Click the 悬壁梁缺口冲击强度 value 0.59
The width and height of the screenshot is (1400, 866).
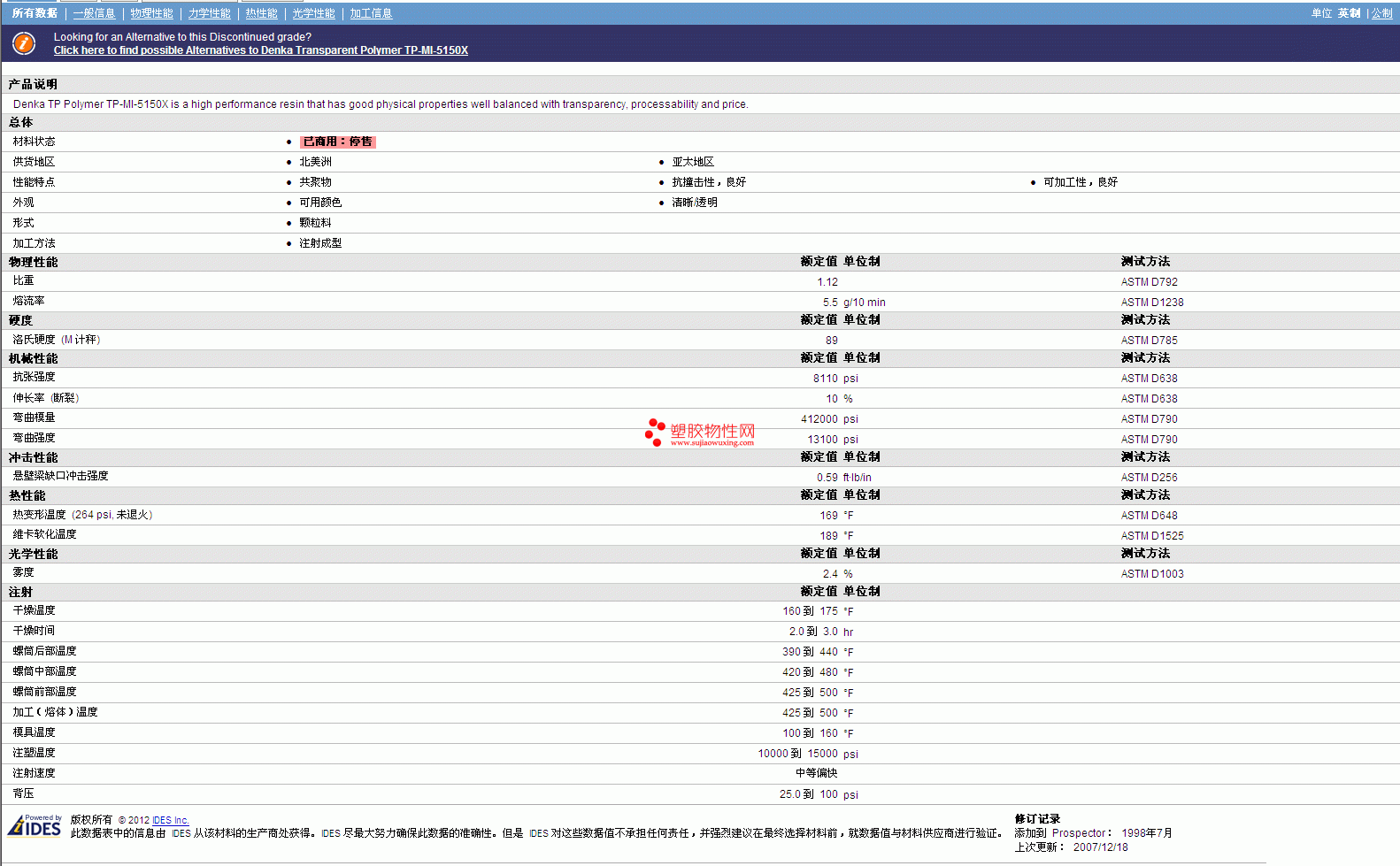click(x=827, y=478)
